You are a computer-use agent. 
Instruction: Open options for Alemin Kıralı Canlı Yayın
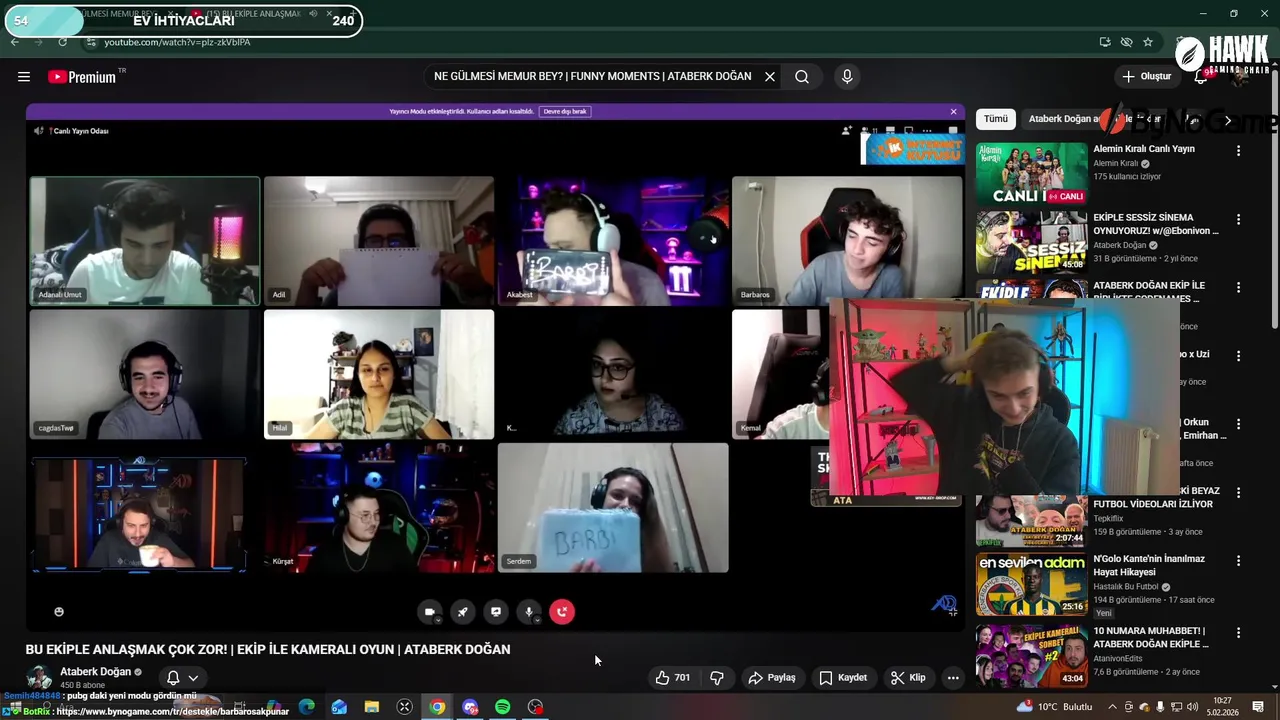pos(1238,151)
